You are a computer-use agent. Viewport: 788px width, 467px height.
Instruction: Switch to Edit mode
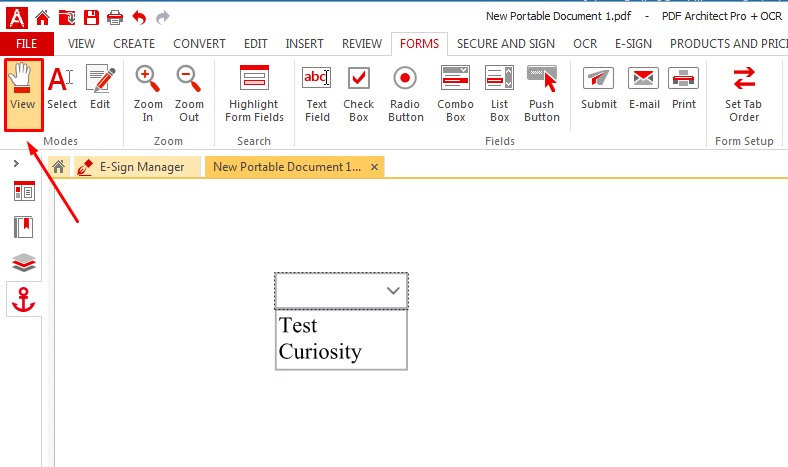click(100, 87)
